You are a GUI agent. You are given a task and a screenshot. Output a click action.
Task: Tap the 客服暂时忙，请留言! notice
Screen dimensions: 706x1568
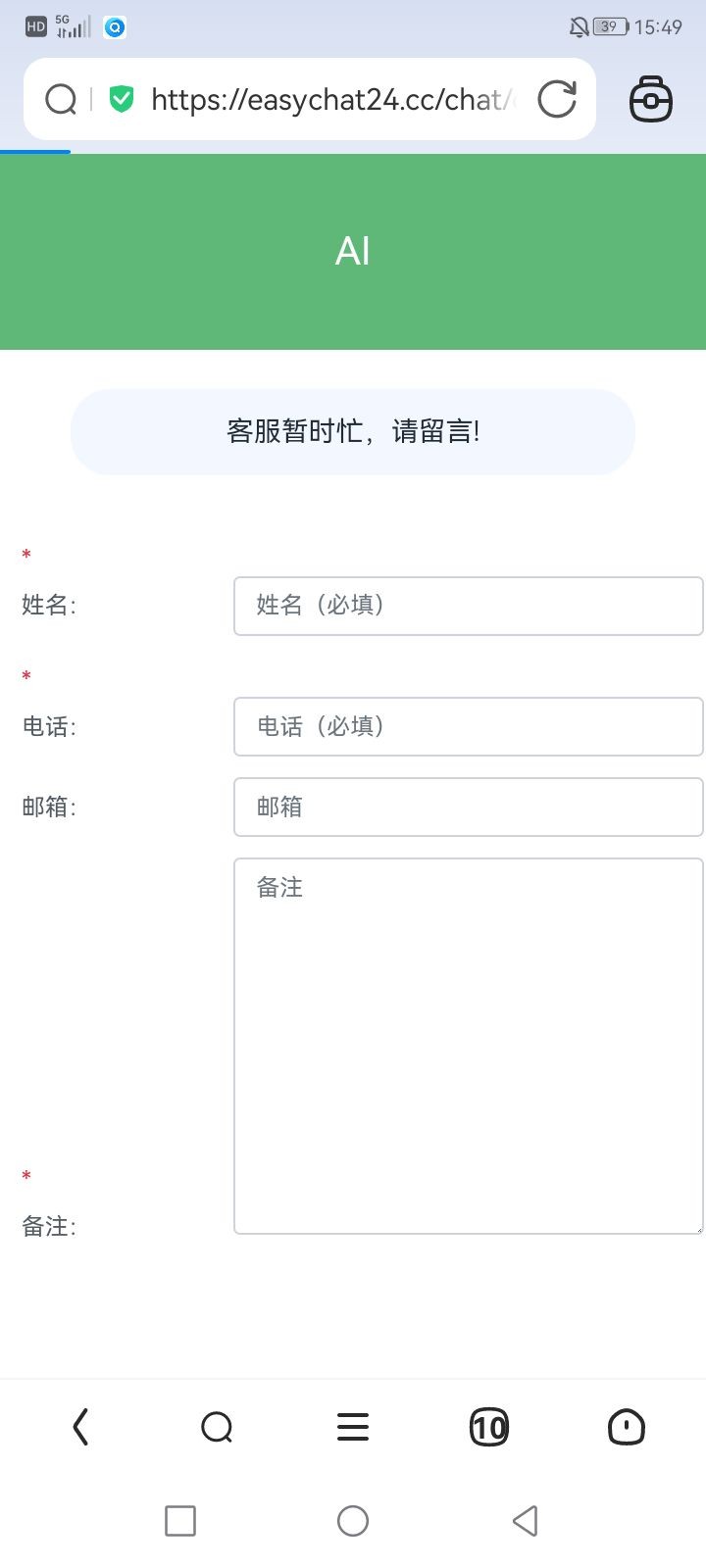point(353,431)
